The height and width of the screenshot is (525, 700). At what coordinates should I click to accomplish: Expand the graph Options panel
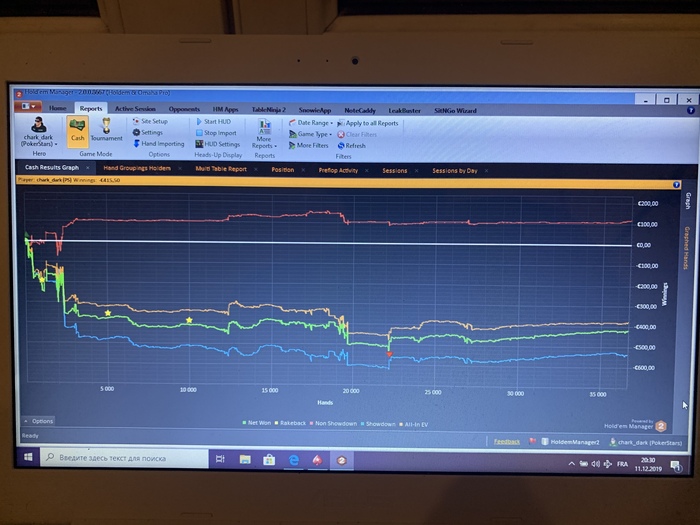pyautogui.click(x=38, y=421)
